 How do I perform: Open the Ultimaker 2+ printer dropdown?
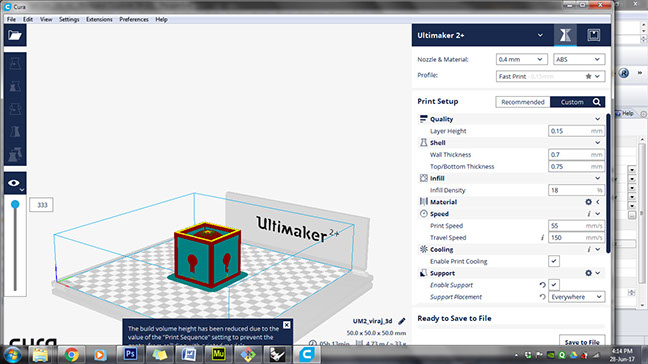click(x=480, y=35)
